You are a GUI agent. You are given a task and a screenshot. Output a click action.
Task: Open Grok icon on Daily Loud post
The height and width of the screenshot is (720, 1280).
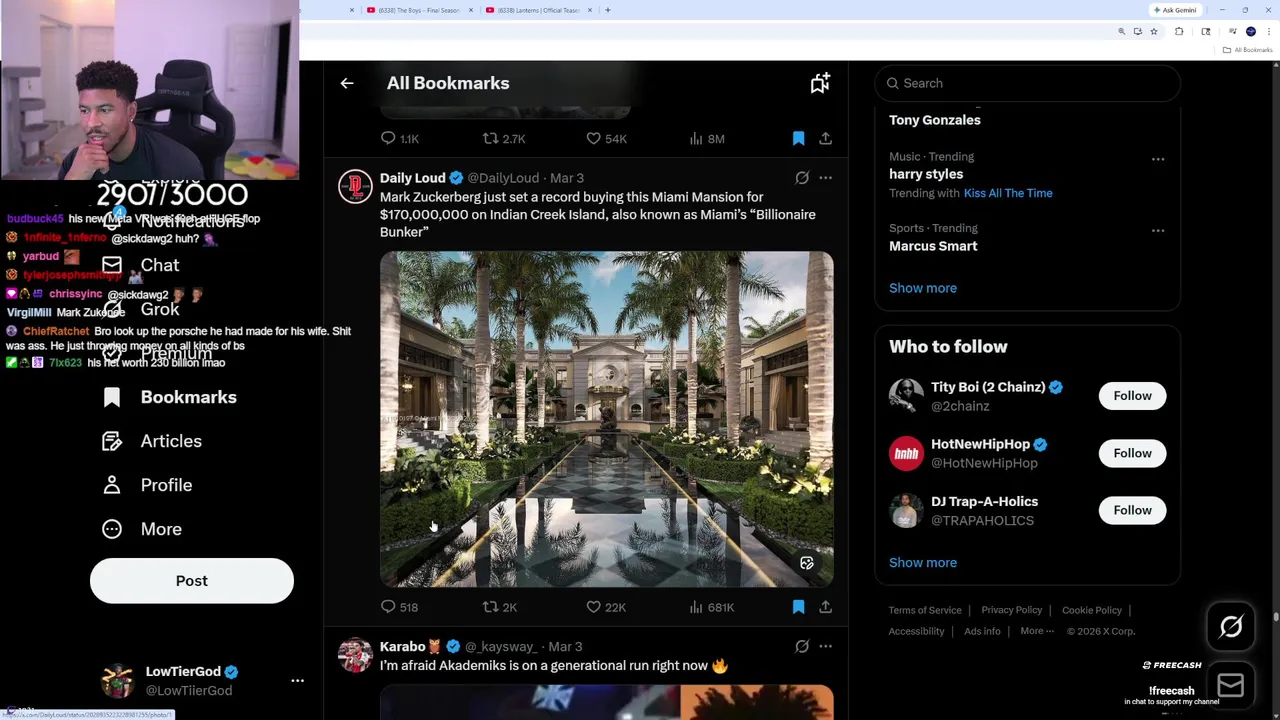coord(802,178)
